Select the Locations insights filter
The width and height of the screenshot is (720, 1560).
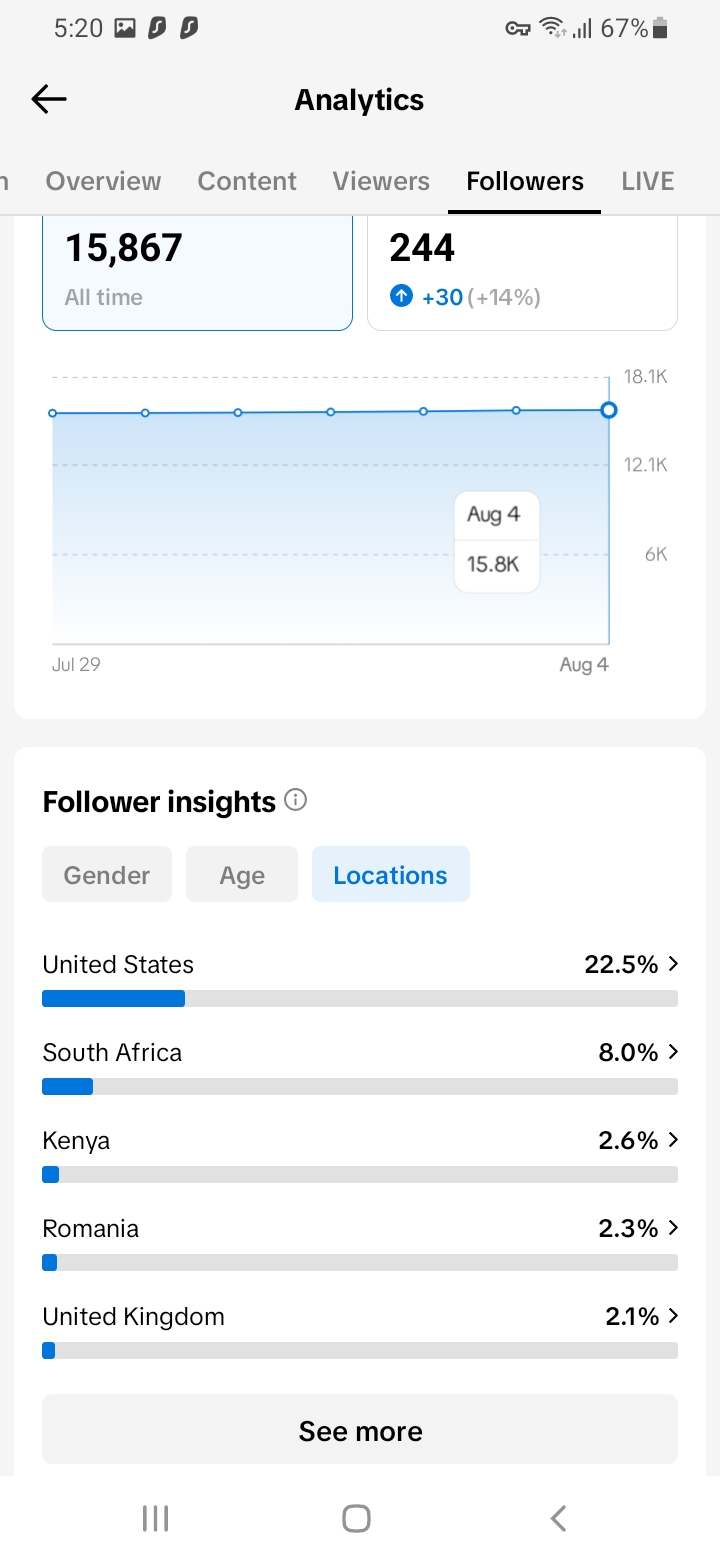[390, 875]
